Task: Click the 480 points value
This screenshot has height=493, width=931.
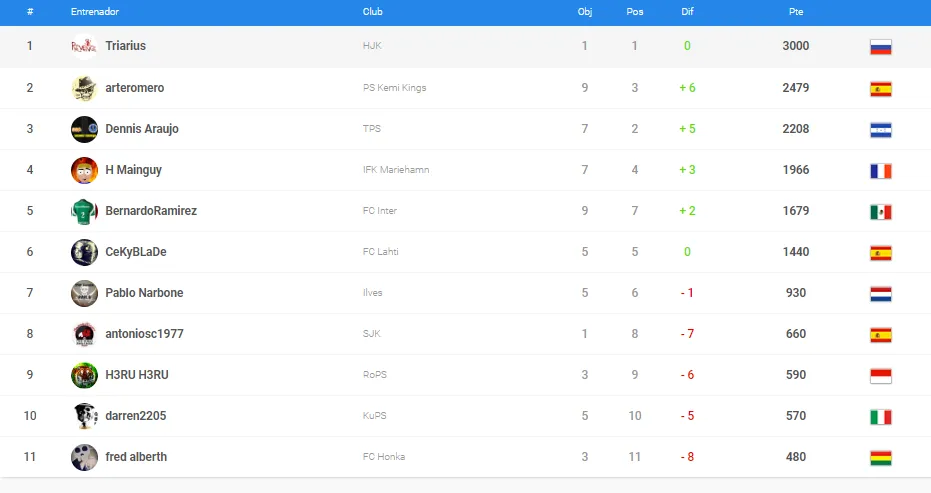Action: coord(796,457)
